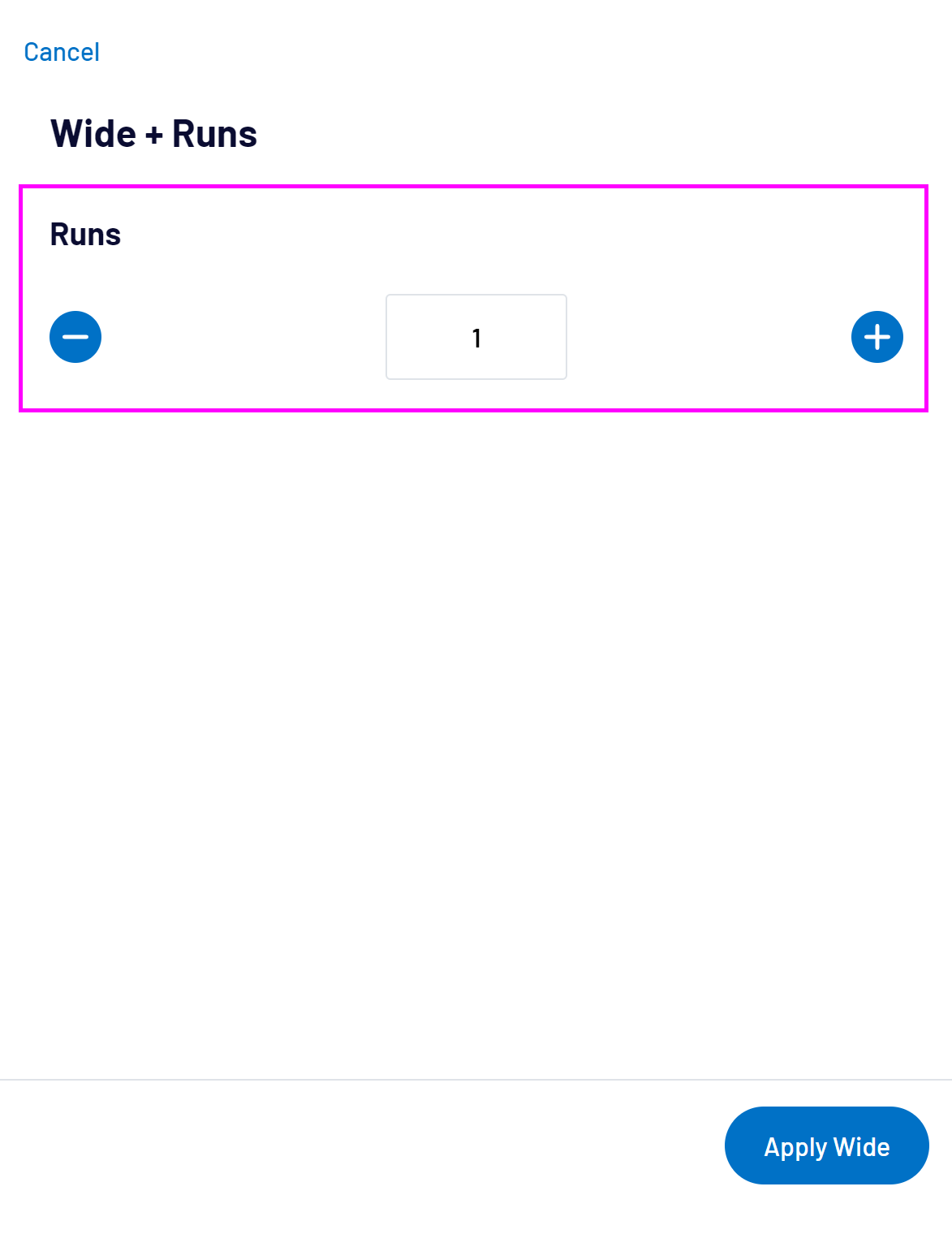
Task: Select the runs box showing 1
Action: point(476,337)
